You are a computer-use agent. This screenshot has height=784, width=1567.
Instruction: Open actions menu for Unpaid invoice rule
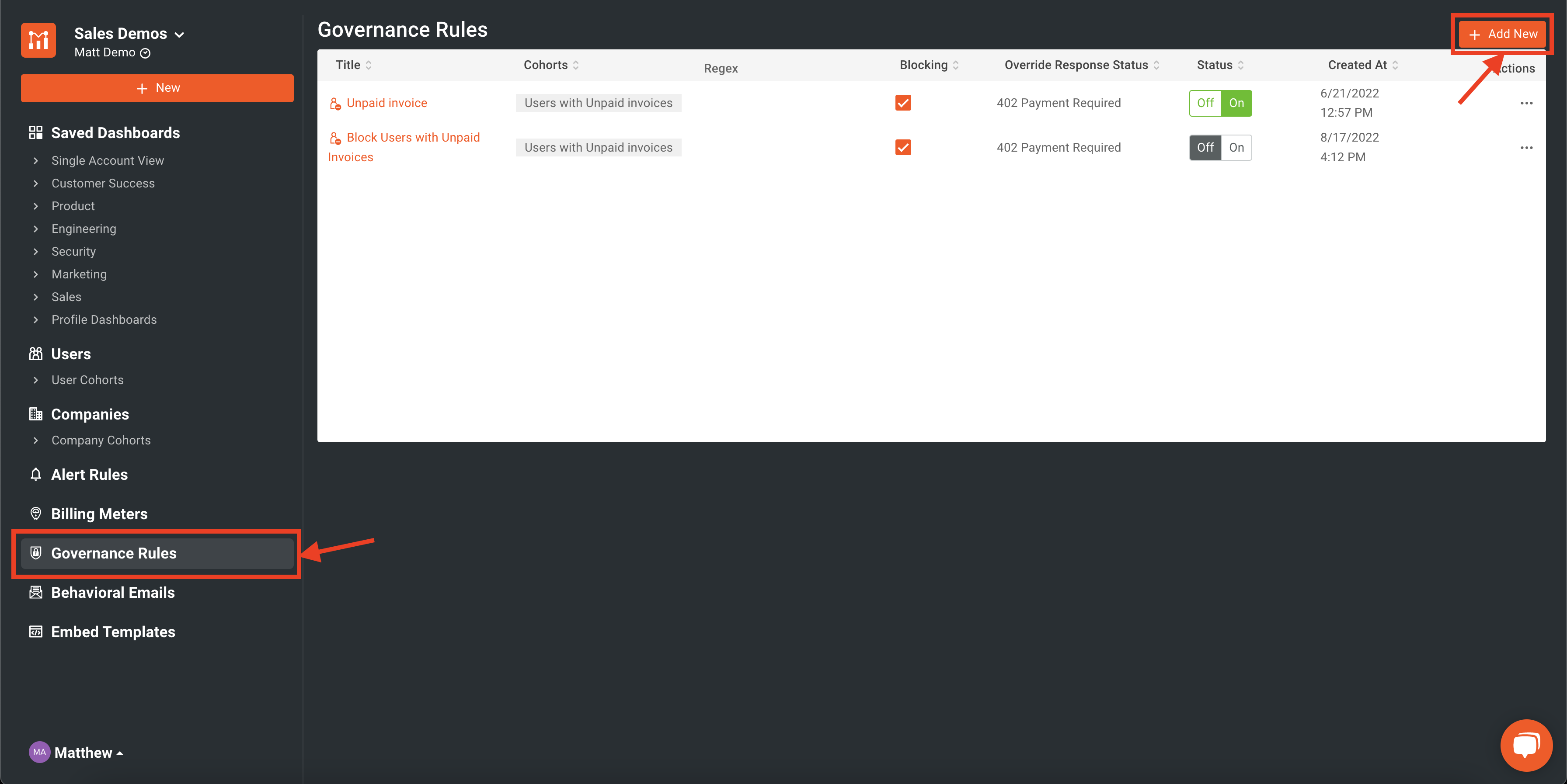[1526, 104]
